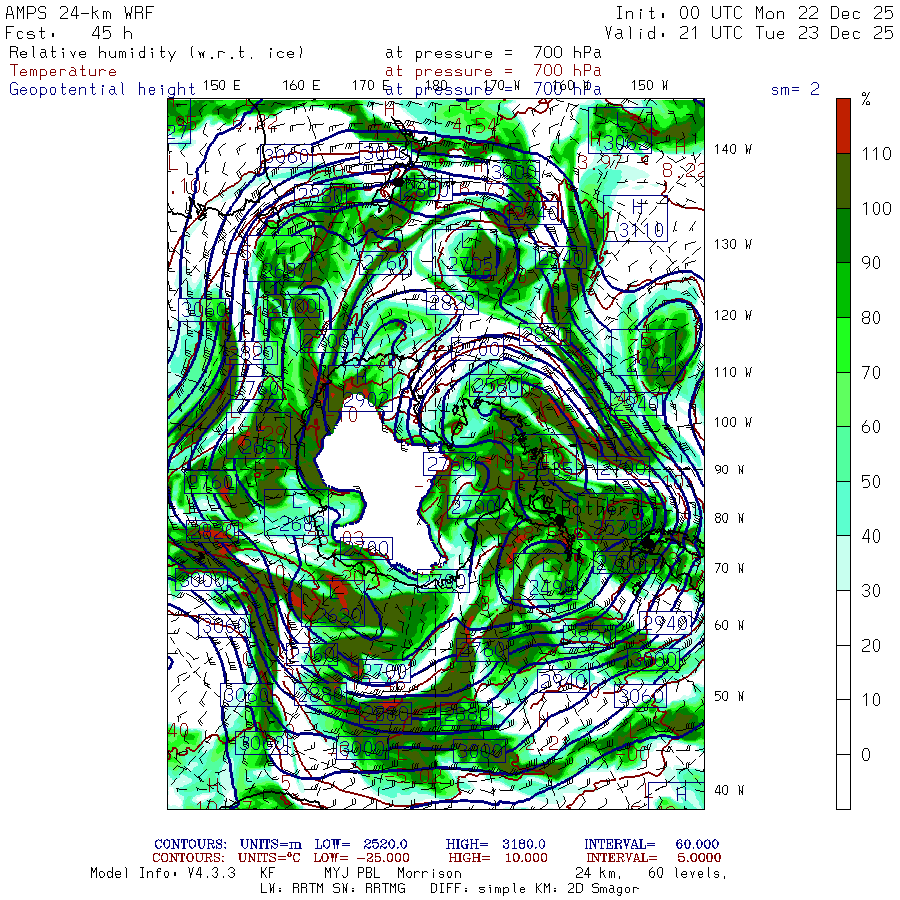Click the "Rothera" station label on map

(602, 508)
